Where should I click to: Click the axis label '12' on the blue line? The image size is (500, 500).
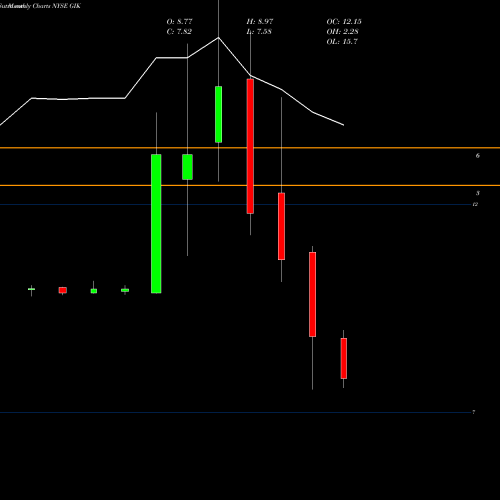click(475, 204)
